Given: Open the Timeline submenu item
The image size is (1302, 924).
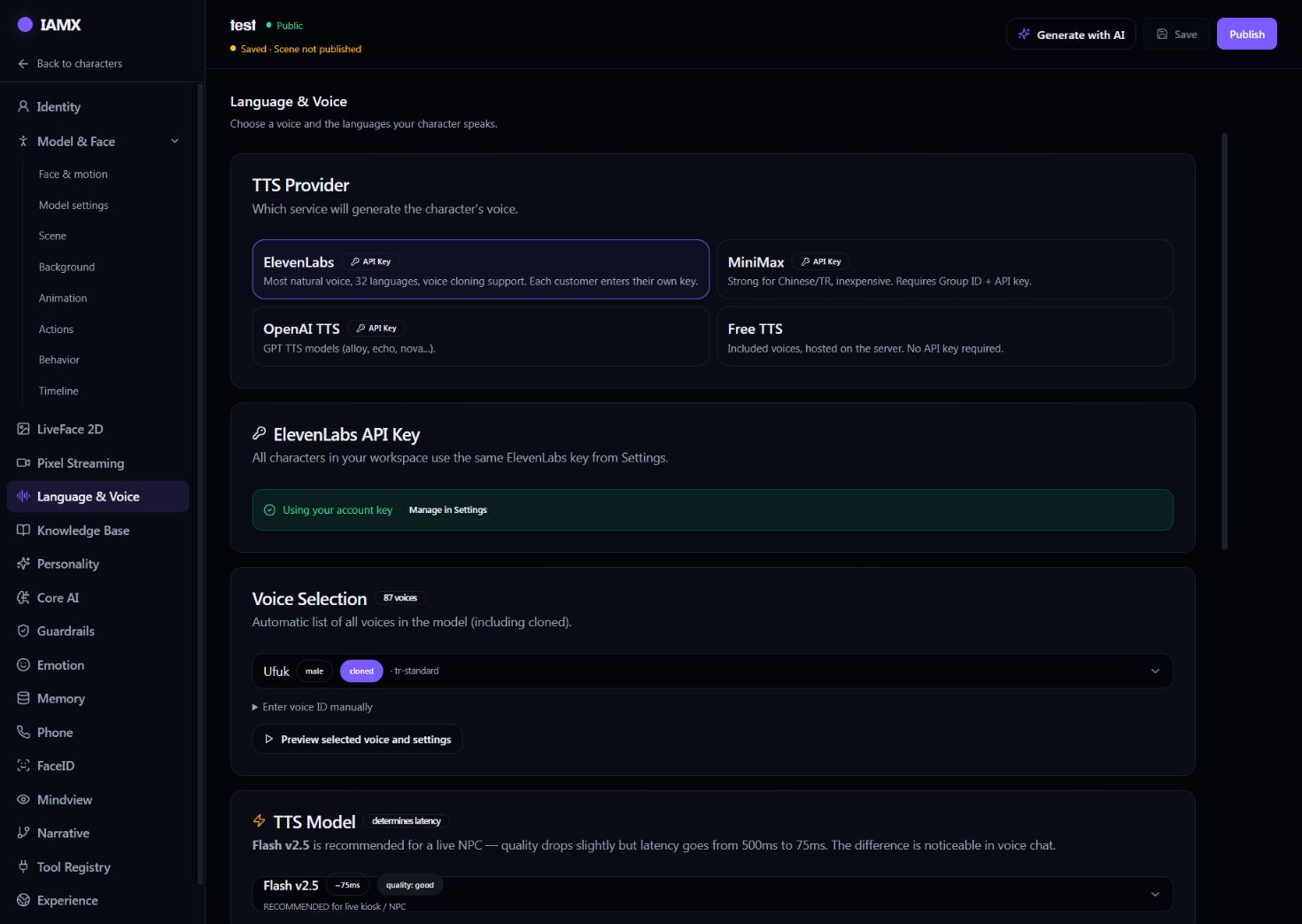Looking at the screenshot, I should click(58, 392).
